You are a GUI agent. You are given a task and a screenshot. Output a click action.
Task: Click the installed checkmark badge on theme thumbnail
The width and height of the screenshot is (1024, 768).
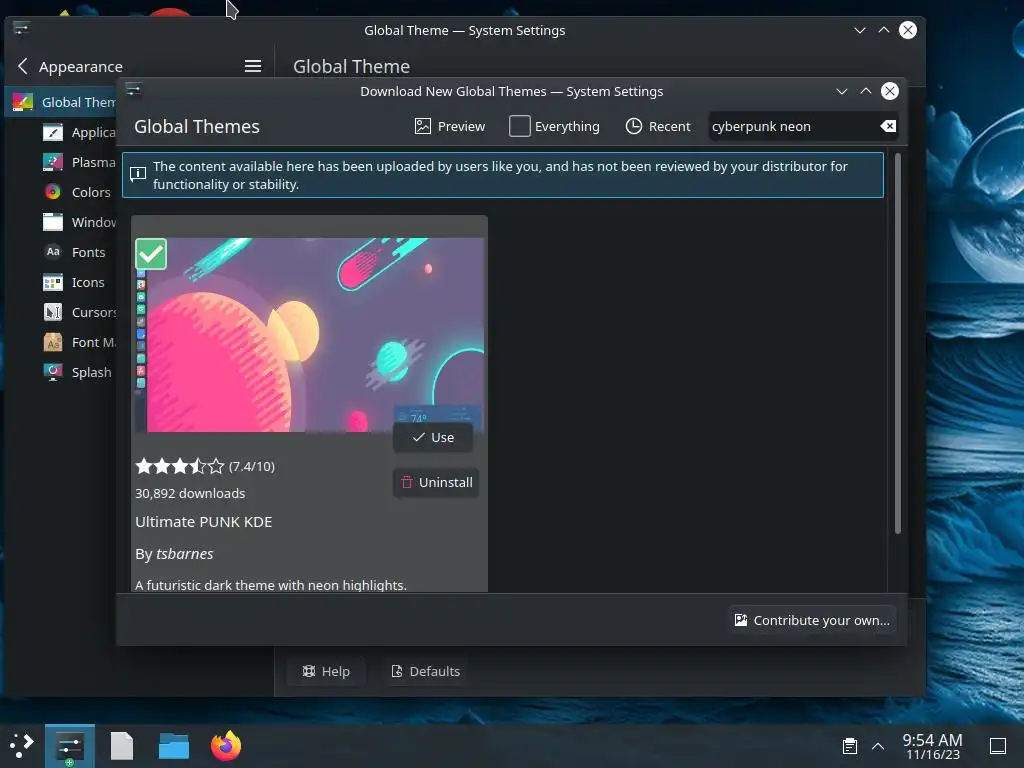(x=151, y=254)
